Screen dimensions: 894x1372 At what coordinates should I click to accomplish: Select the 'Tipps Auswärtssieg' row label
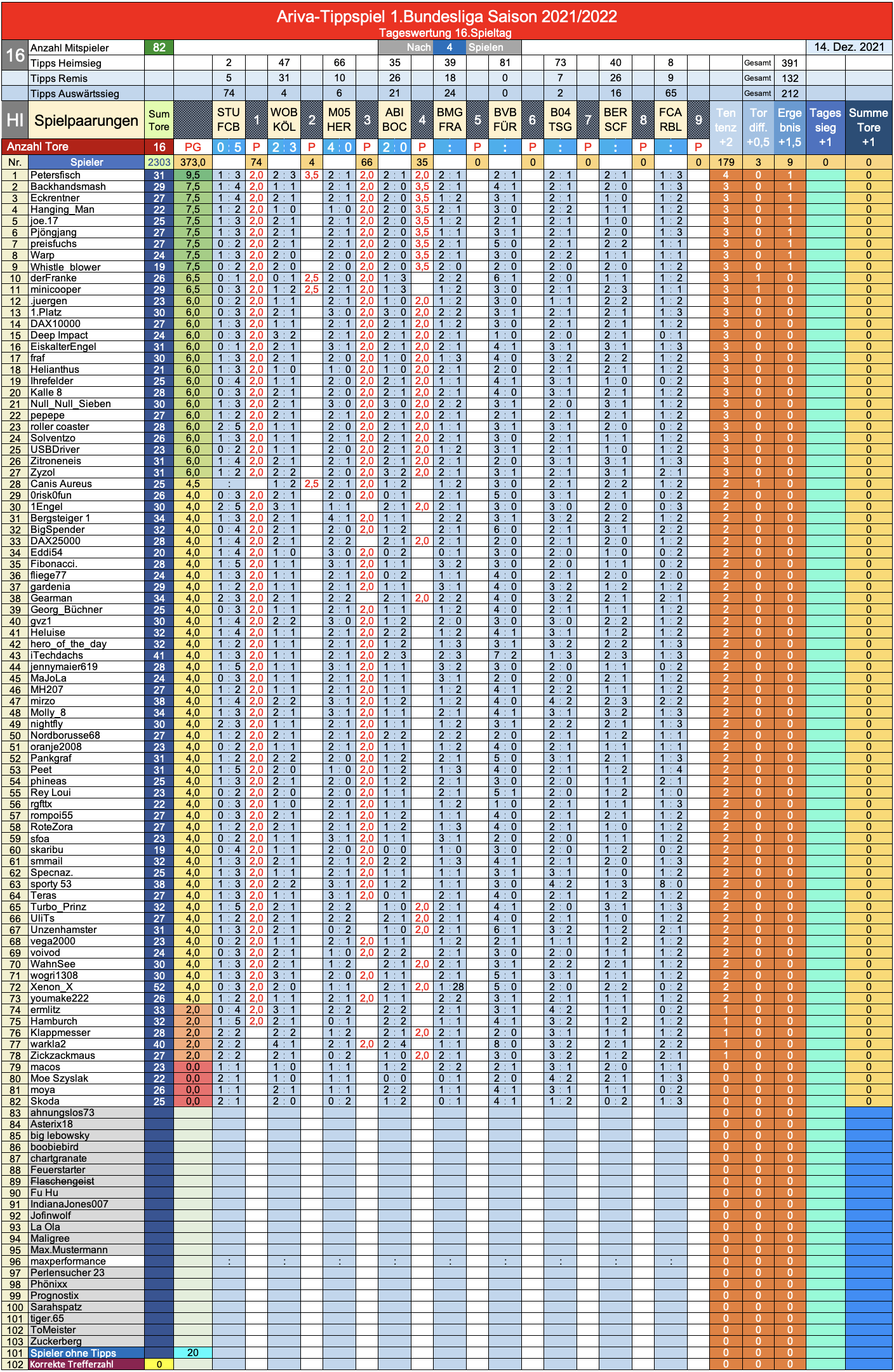point(86,93)
